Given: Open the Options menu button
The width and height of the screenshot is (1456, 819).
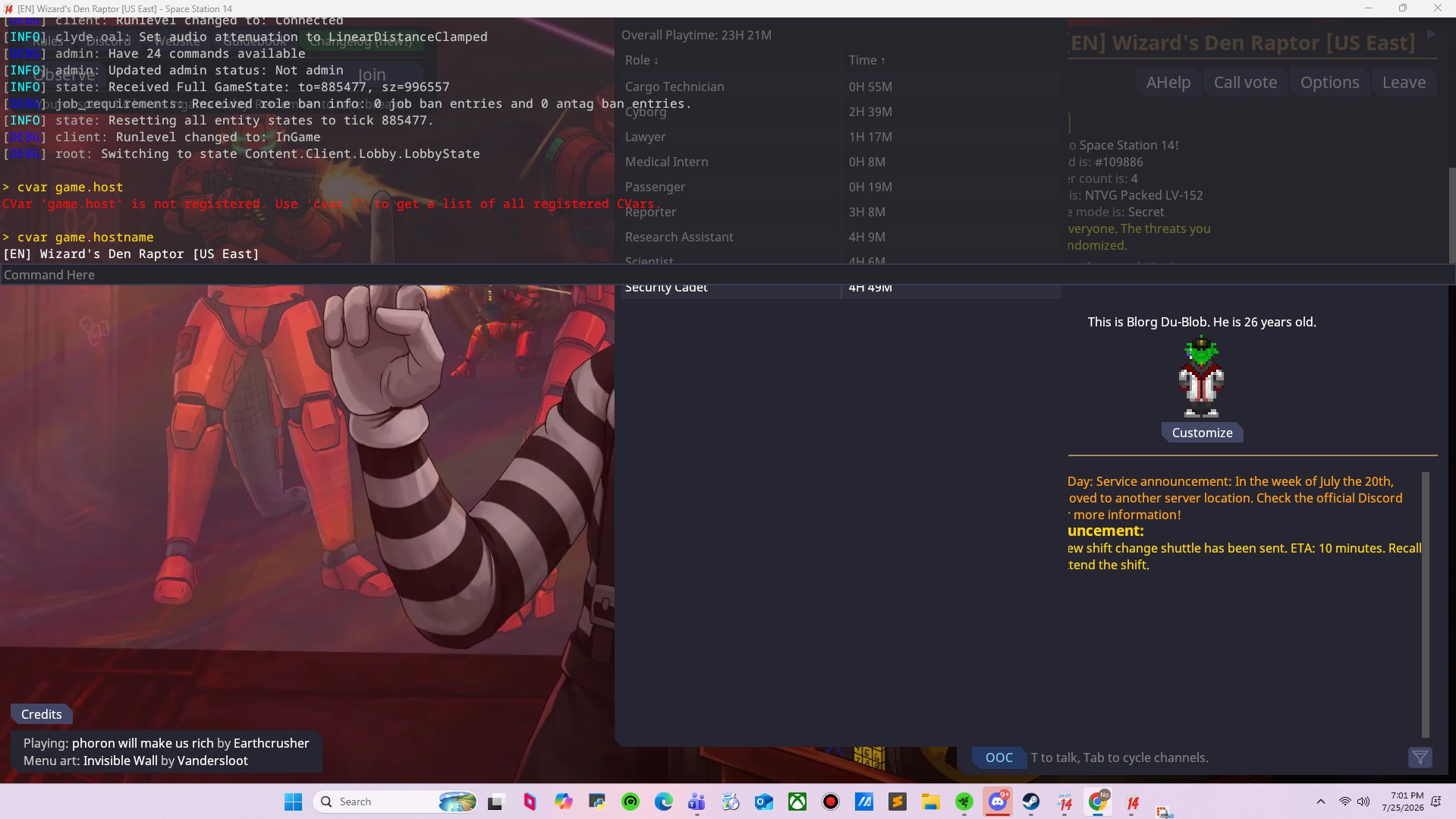Looking at the screenshot, I should [1329, 82].
